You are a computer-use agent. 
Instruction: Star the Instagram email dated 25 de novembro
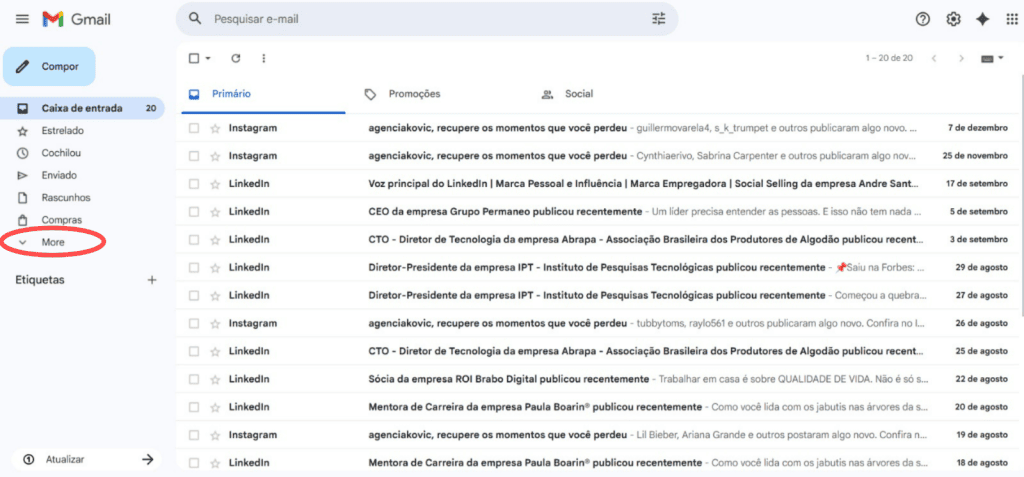coord(215,156)
